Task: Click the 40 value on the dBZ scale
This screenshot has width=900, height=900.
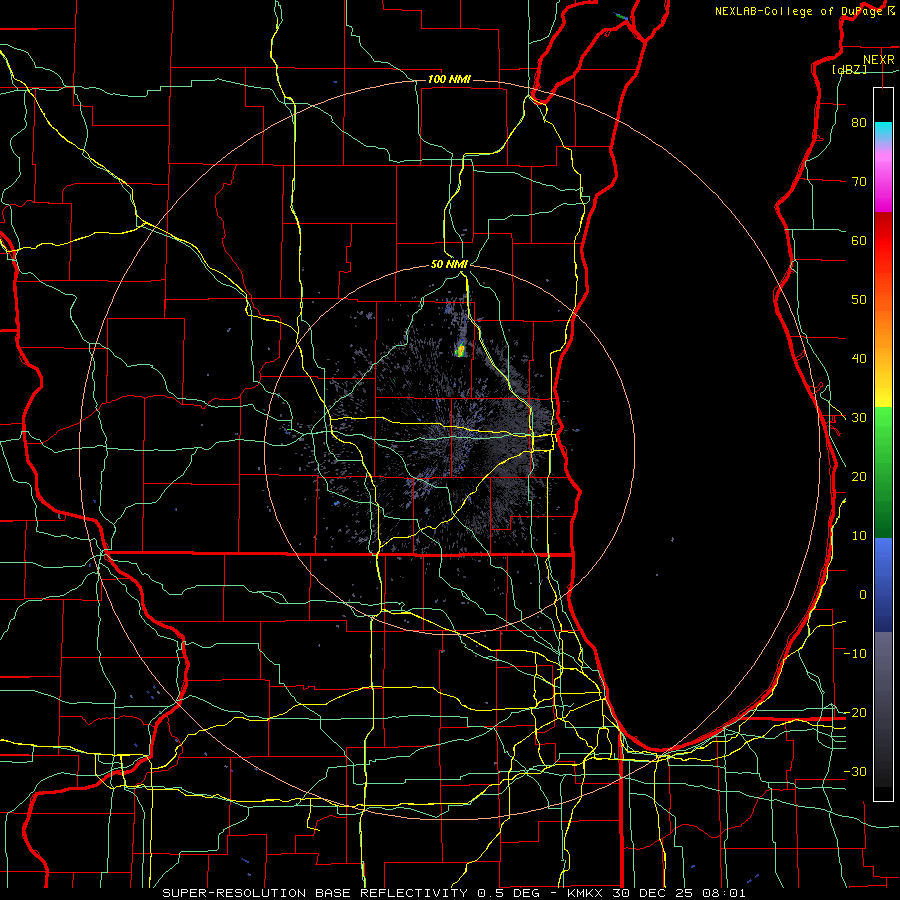Action: pos(859,359)
